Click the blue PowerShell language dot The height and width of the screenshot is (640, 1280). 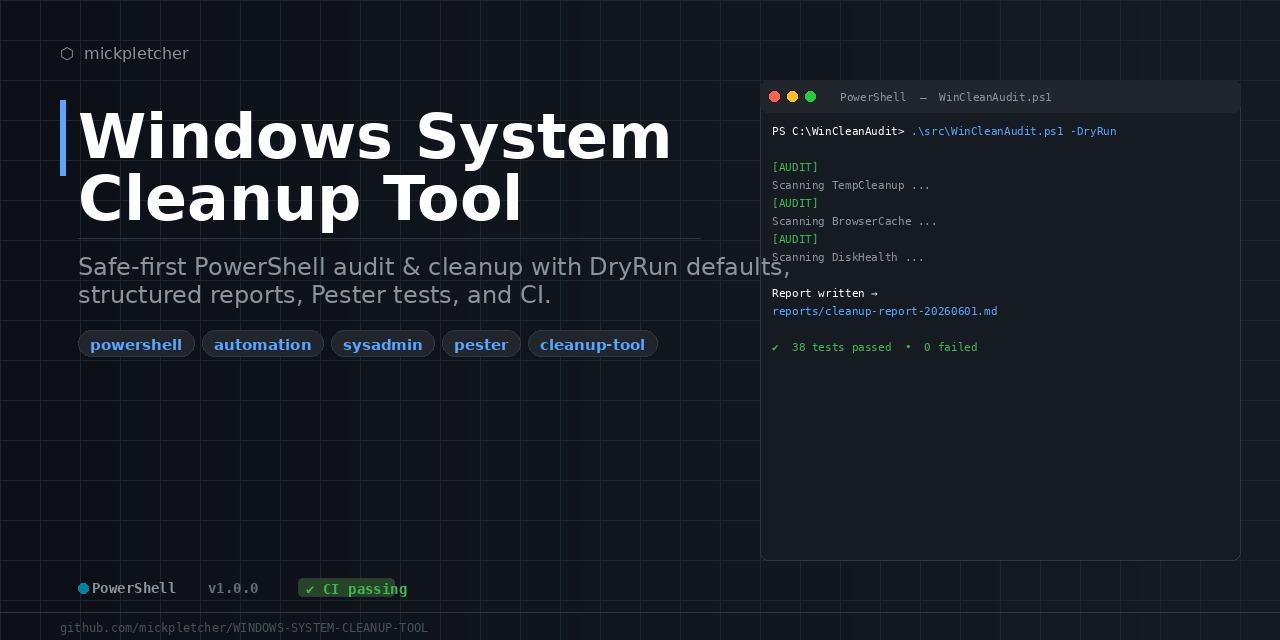[83, 589]
